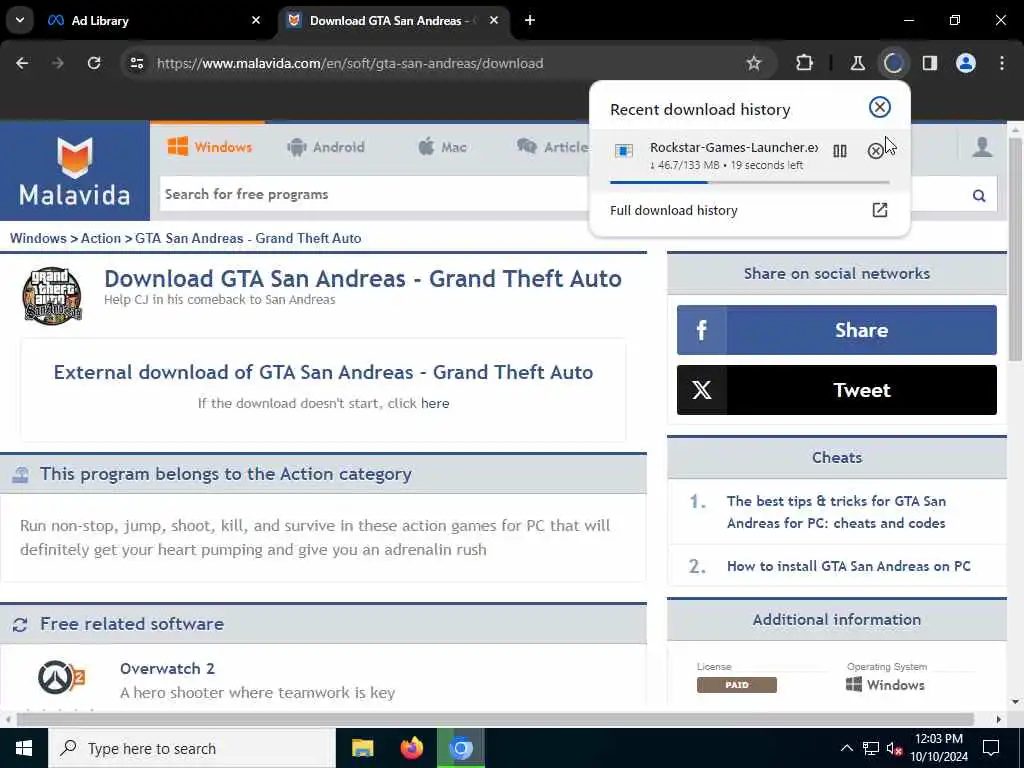Viewport: 1024px width, 768px height.
Task: Open File Explorer from taskbar
Action: 362,748
